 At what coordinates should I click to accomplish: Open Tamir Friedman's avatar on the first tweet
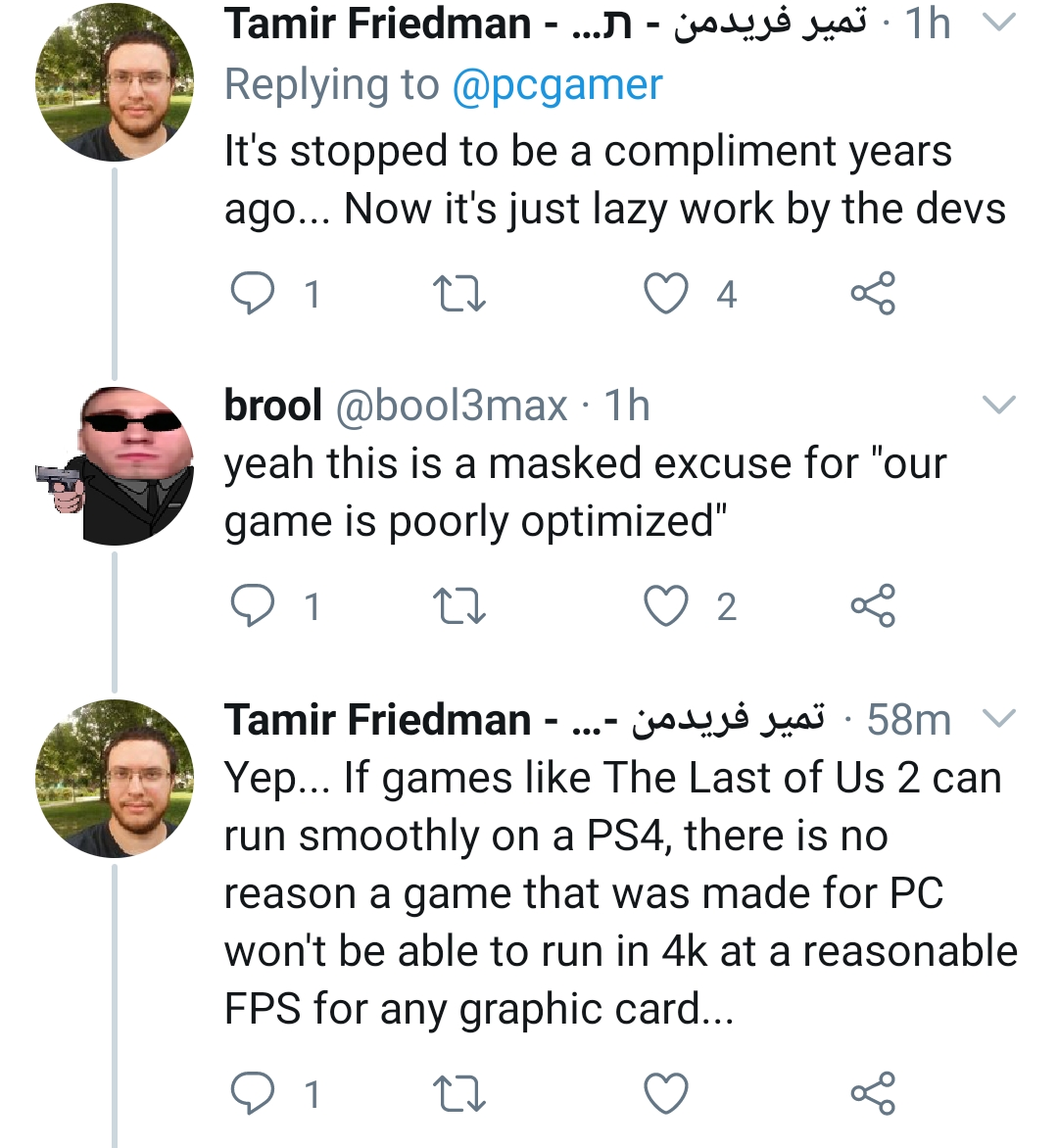tap(115, 82)
